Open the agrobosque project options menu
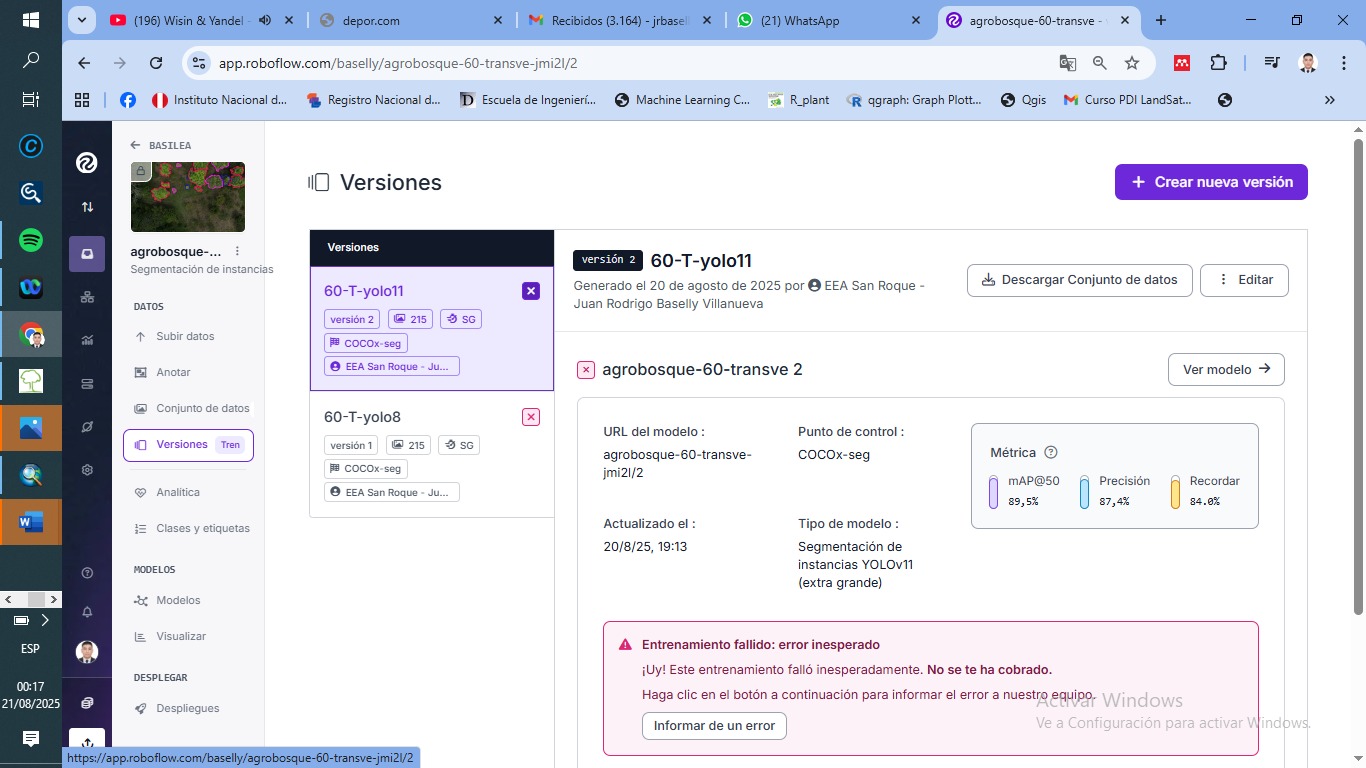Image resolution: width=1366 pixels, height=768 pixels. point(237,251)
